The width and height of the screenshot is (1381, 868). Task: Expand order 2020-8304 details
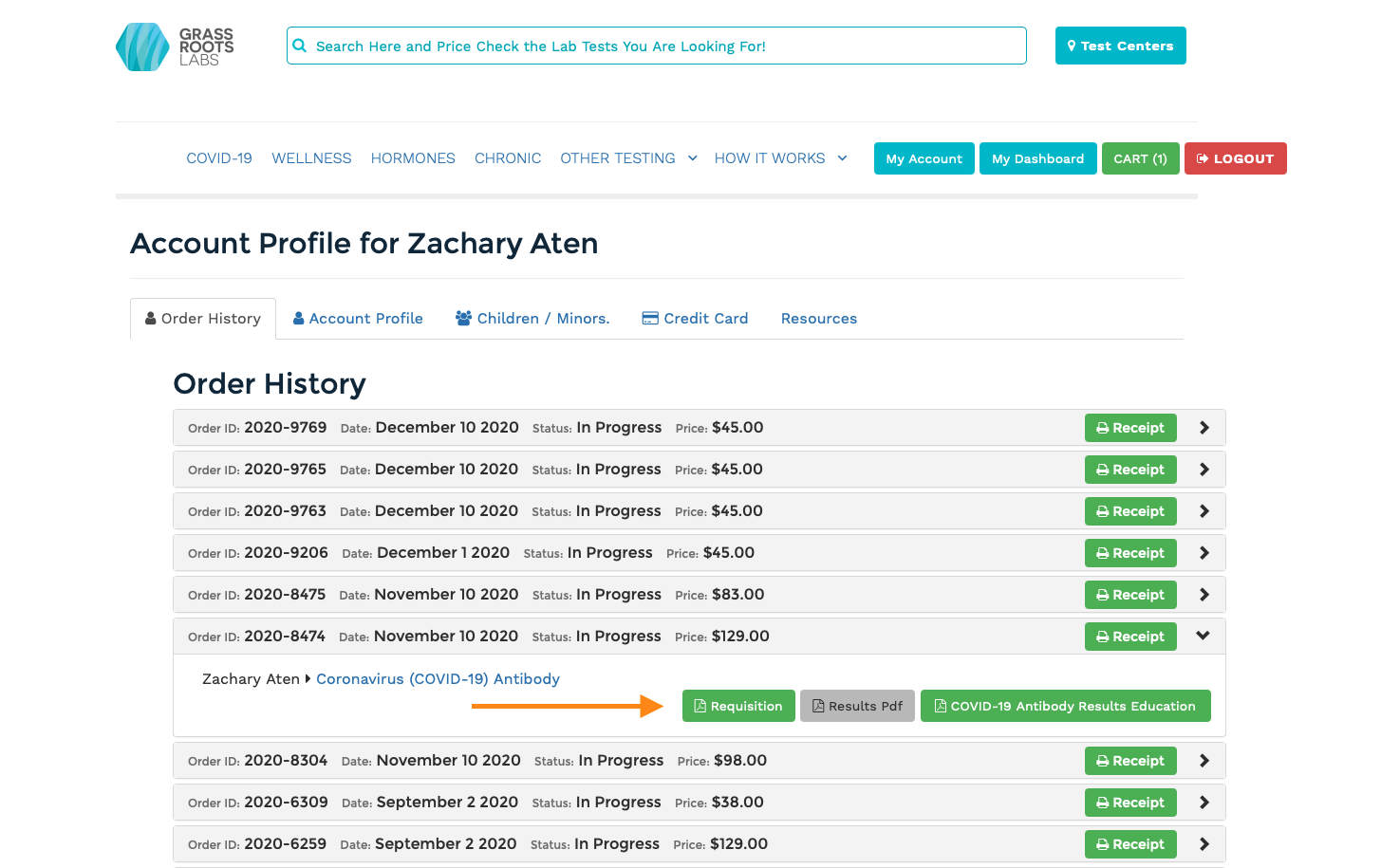pos(1204,761)
